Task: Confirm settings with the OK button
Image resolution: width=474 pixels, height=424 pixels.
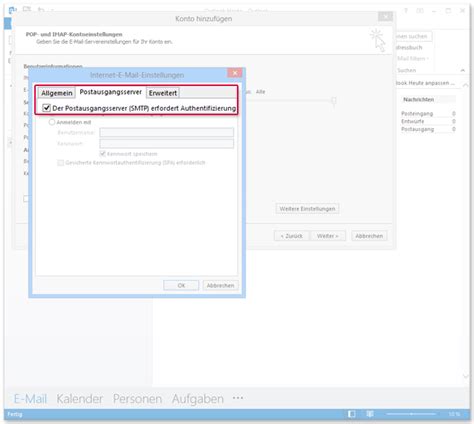Action: point(181,285)
